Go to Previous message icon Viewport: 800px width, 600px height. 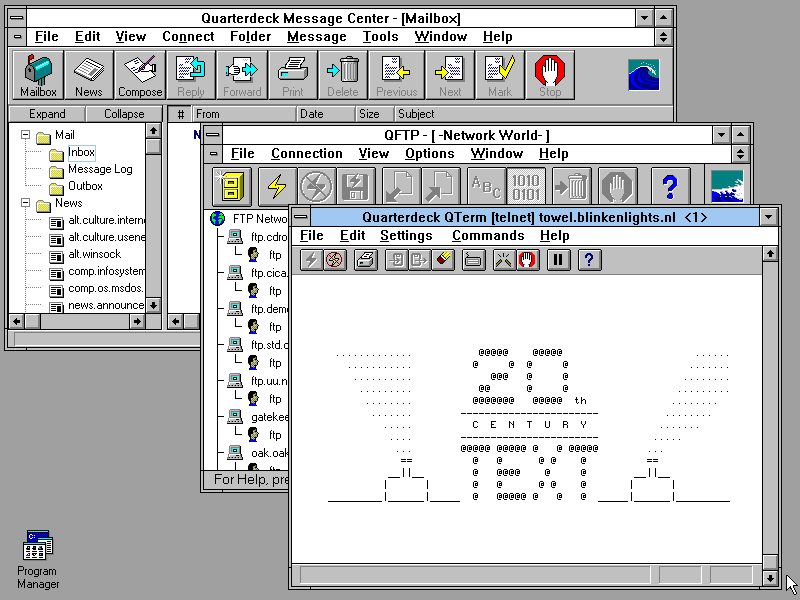pyautogui.click(x=396, y=75)
